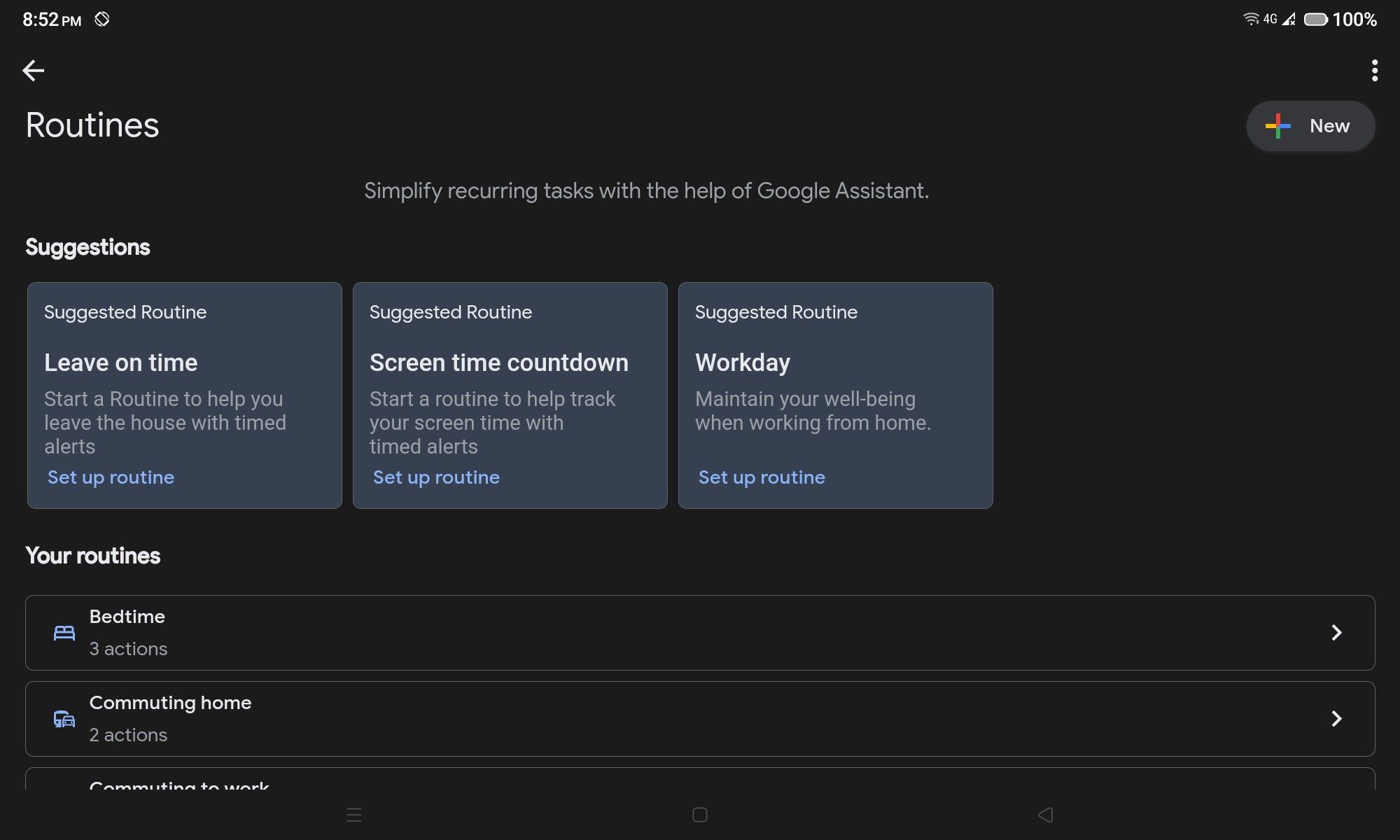Expand Bedtime routine using its chevron
The width and height of the screenshot is (1400, 840).
tap(1336, 633)
